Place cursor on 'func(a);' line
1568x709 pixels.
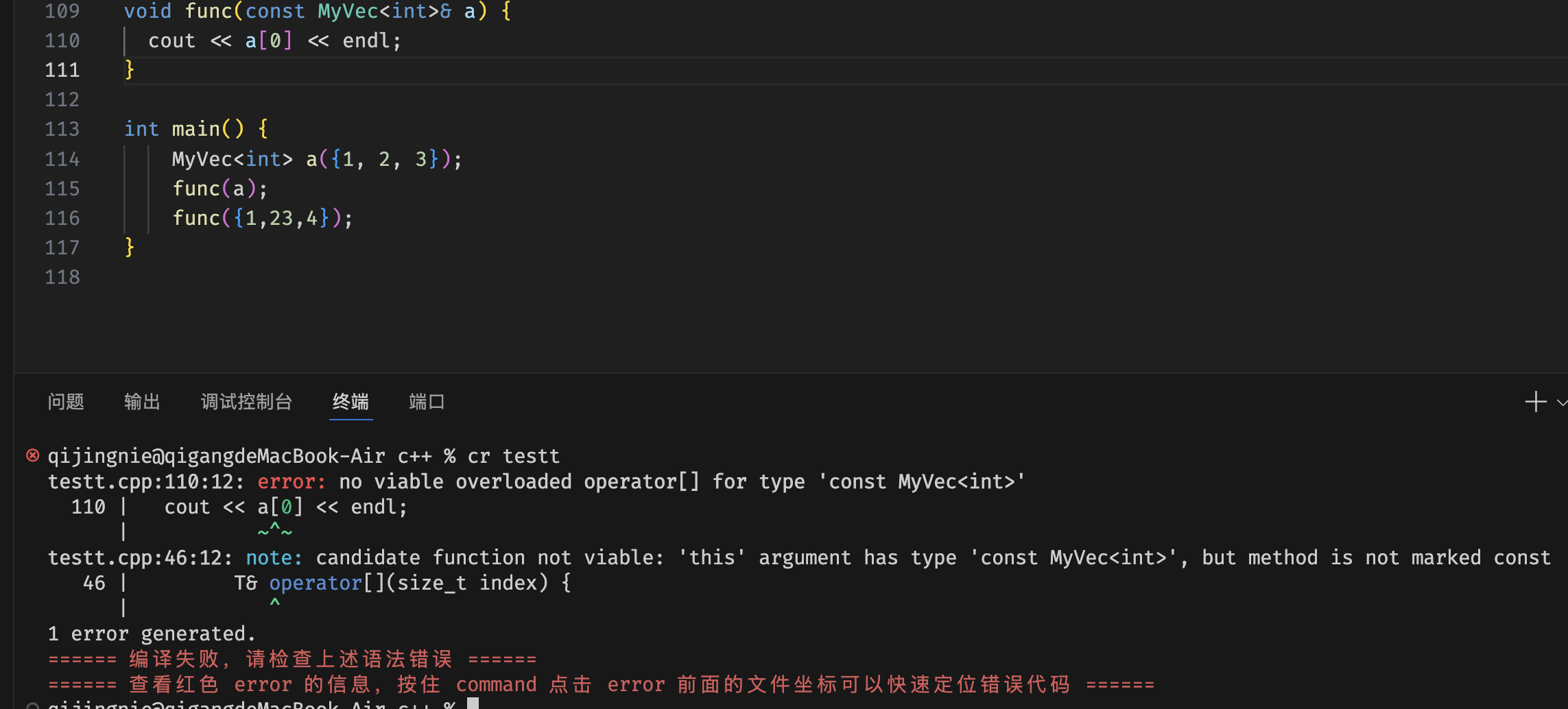[x=219, y=189]
